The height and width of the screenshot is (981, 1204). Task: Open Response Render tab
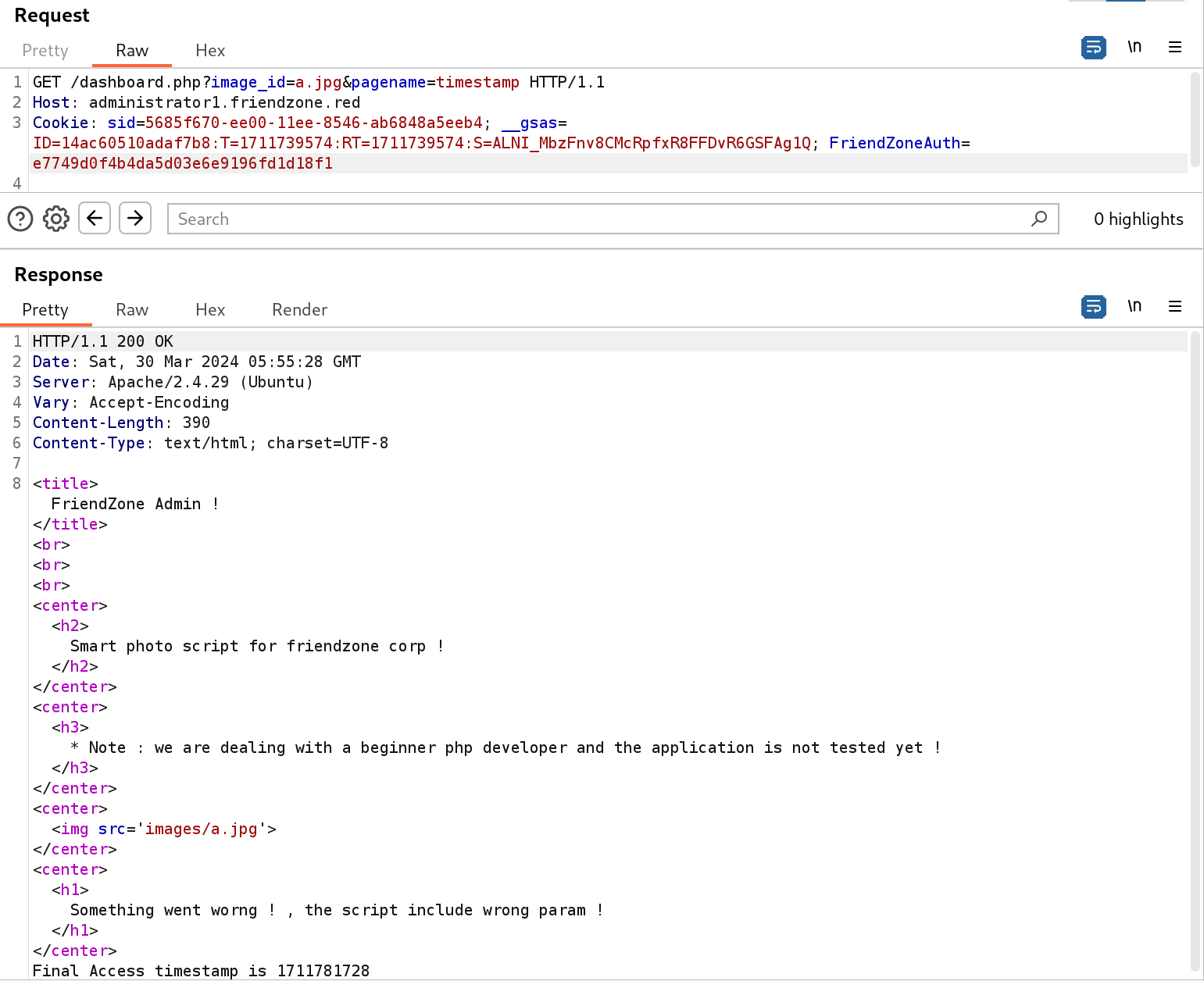point(300,310)
